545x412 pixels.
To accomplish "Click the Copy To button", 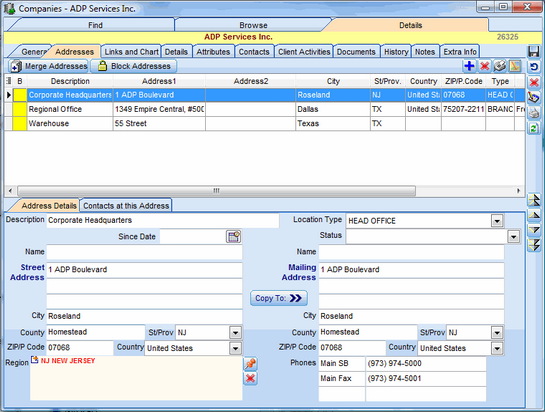I will [279, 298].
